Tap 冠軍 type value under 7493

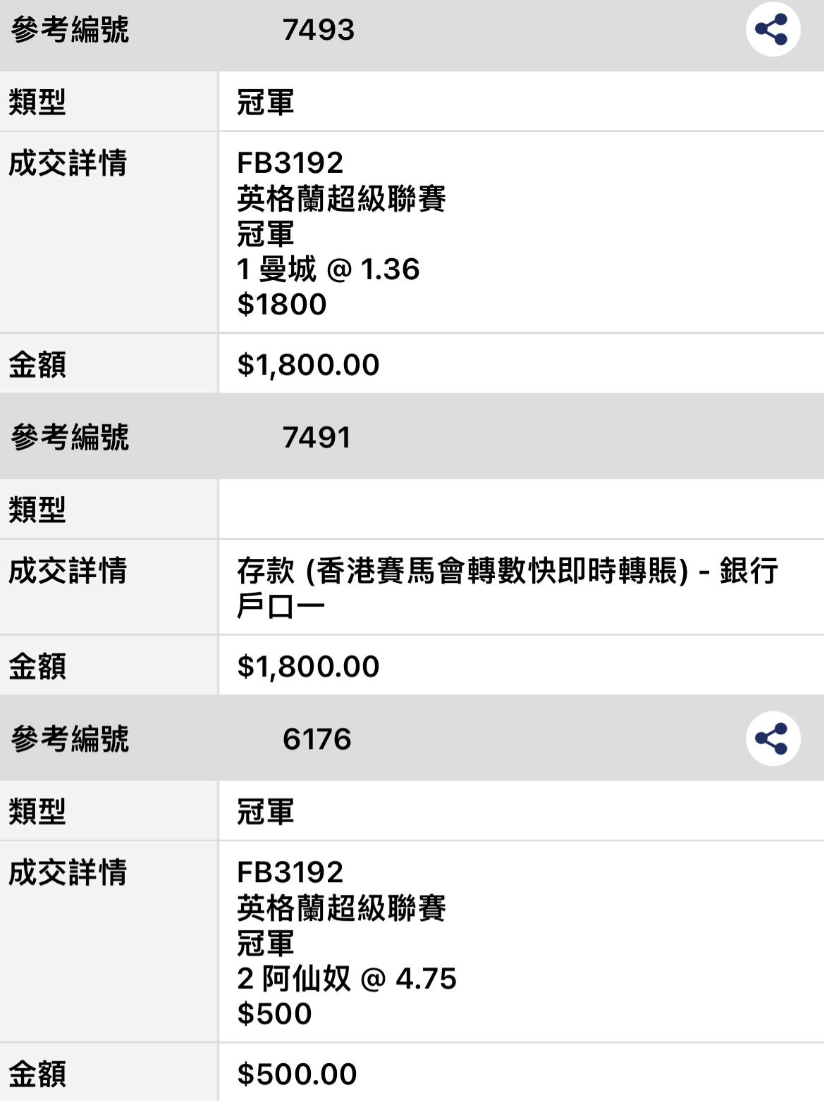[265, 103]
